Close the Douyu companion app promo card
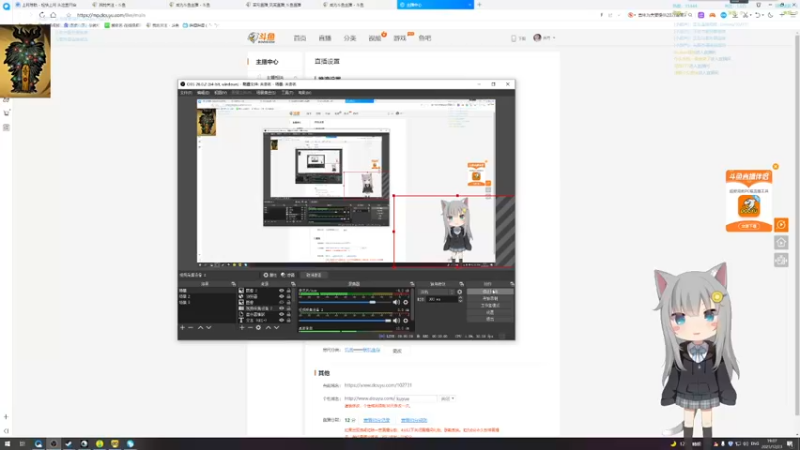This screenshot has height=450, width=800. click(776, 166)
